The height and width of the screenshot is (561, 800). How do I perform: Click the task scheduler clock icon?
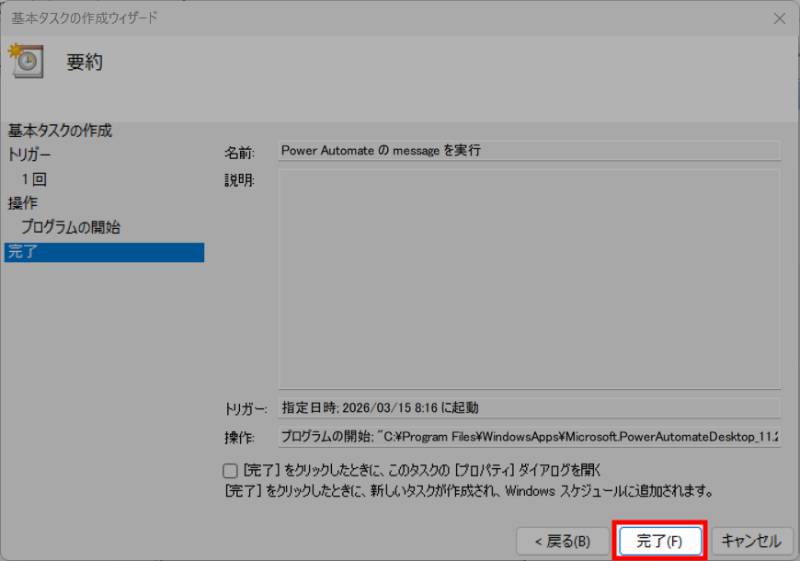click(x=26, y=61)
